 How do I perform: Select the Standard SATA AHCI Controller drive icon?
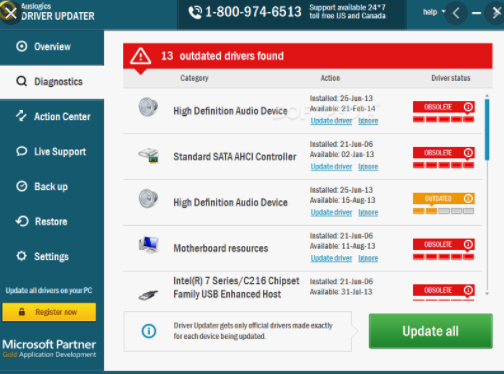click(149, 156)
